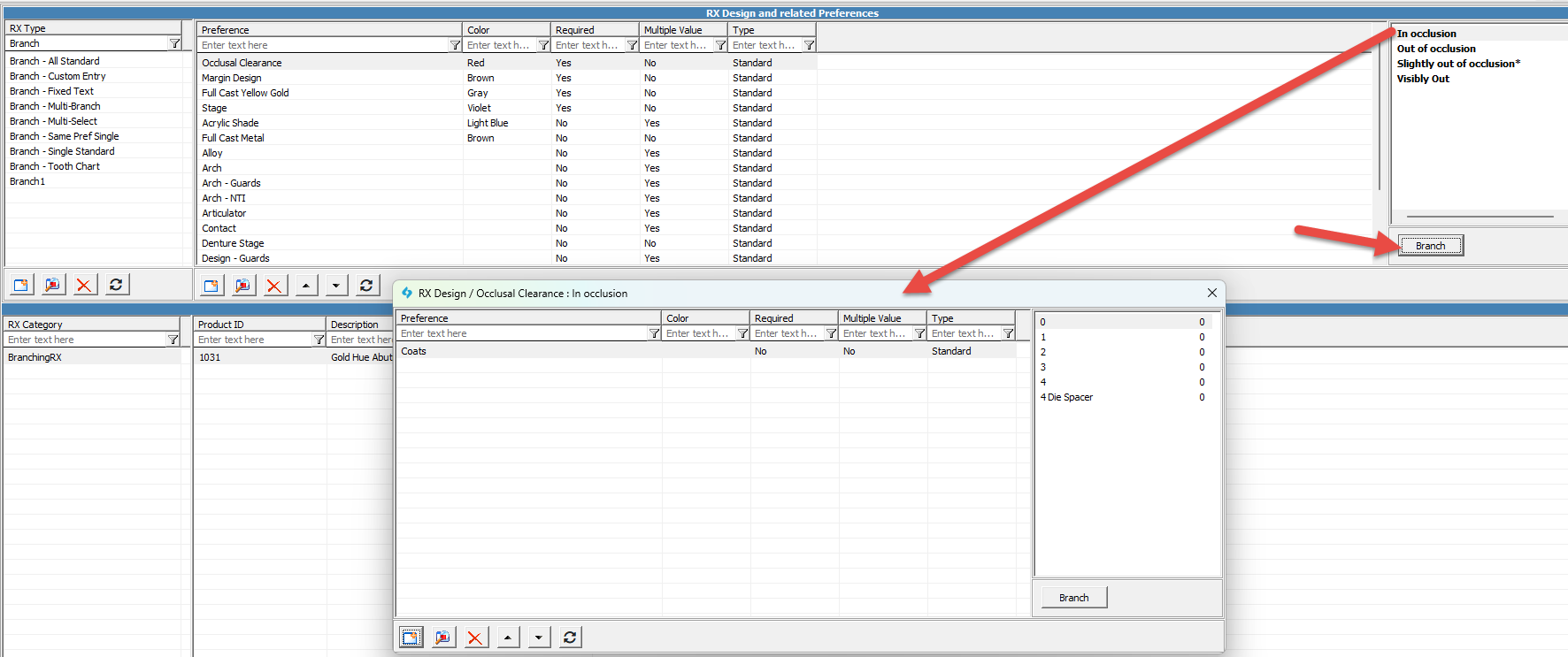Focus dialog Preference filter text field
Image resolution: width=1568 pixels, height=657 pixels.
tap(522, 333)
